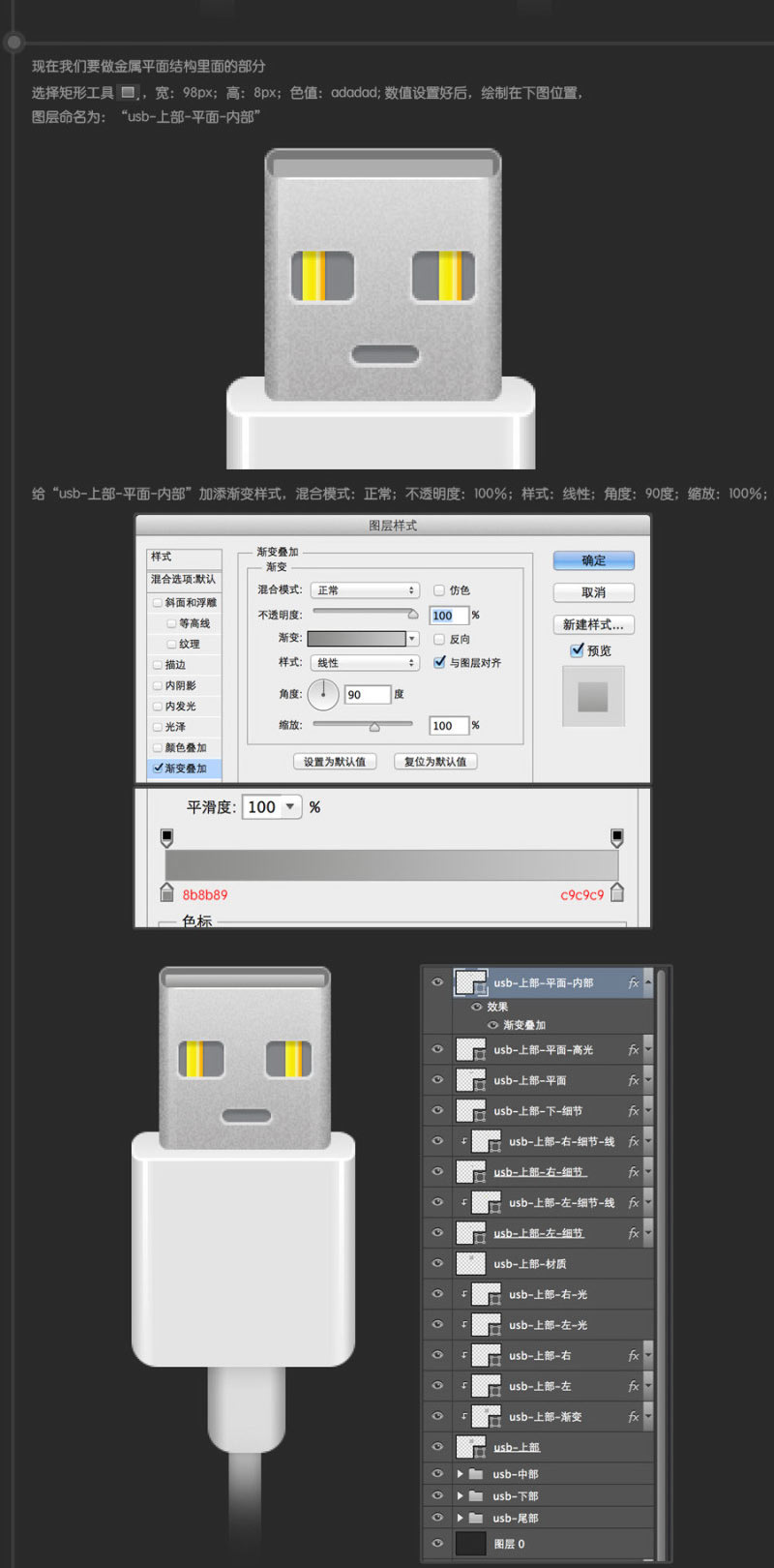Viewport: 774px width, 1568px height.
Task: Enable the 内阴影 style checkbox
Action: click(158, 685)
